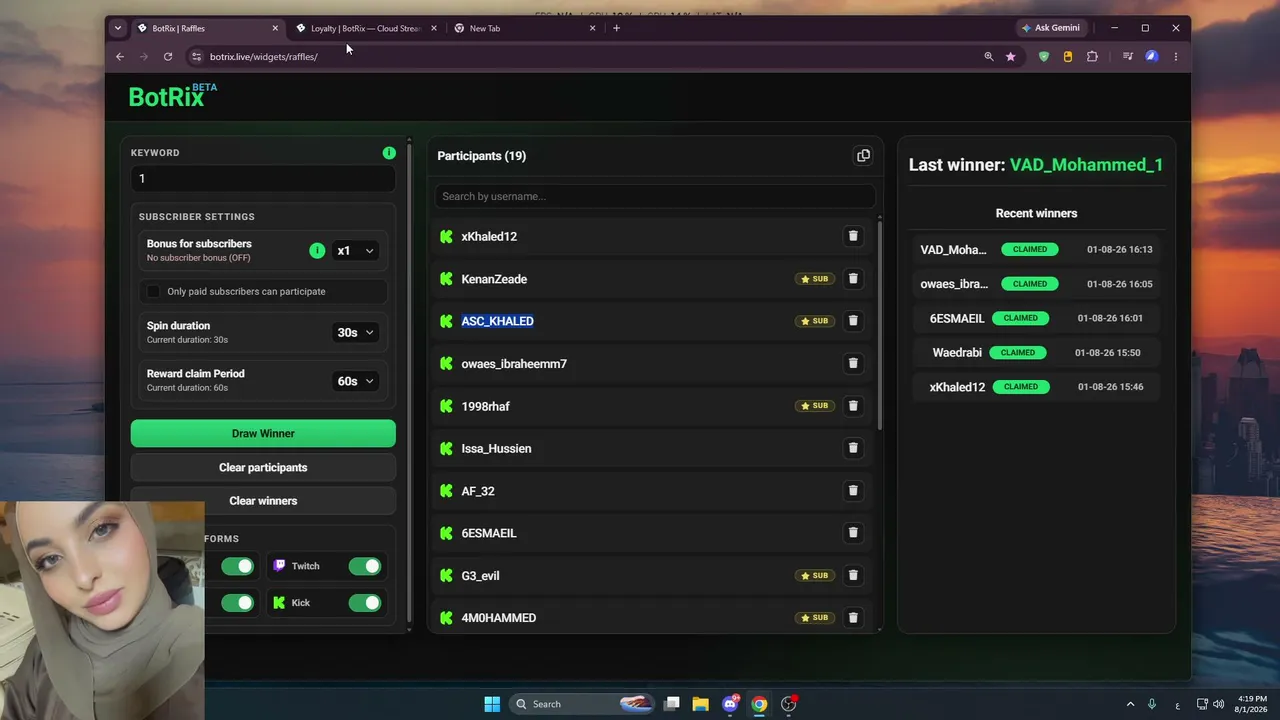
Task: Close the Loyalty | BotRix tab
Action: point(434,28)
